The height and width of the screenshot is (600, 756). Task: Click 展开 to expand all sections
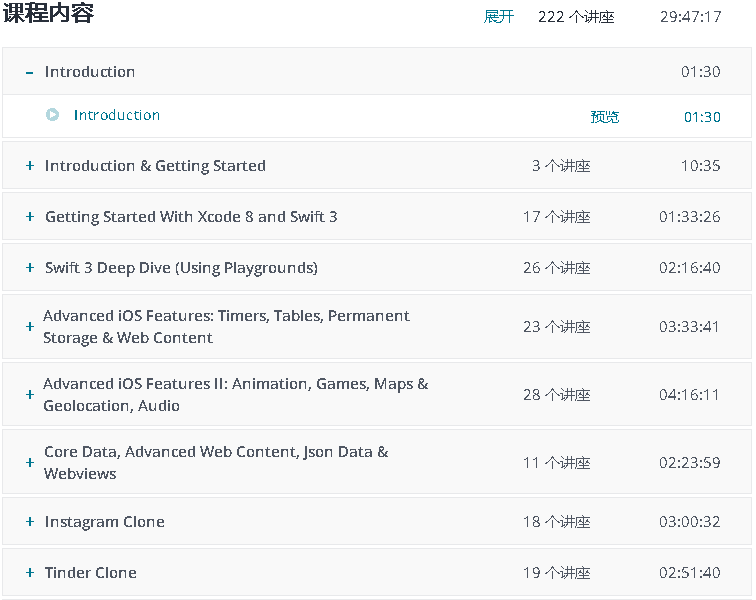[x=499, y=17]
